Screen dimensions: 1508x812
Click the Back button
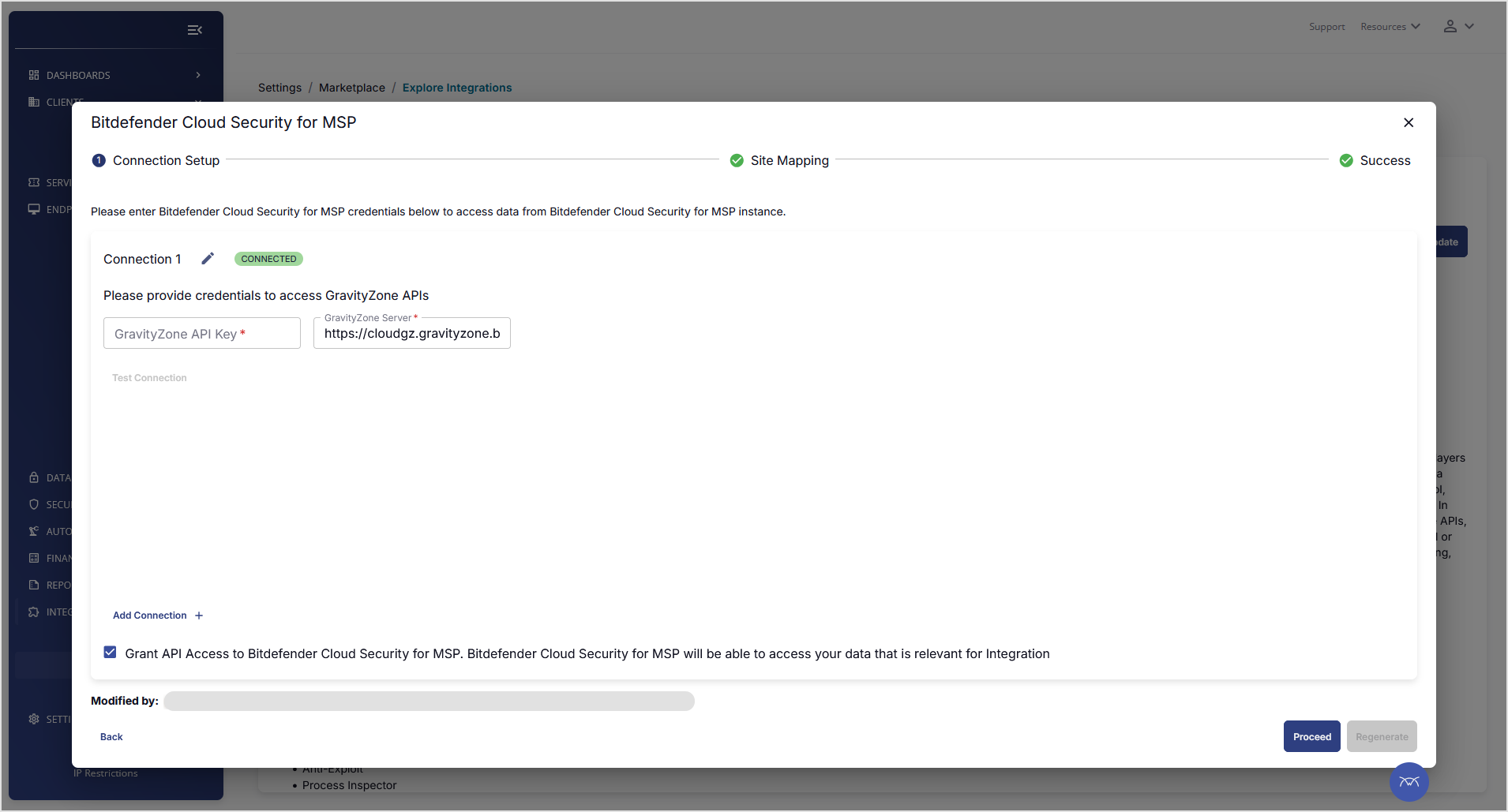click(x=111, y=737)
